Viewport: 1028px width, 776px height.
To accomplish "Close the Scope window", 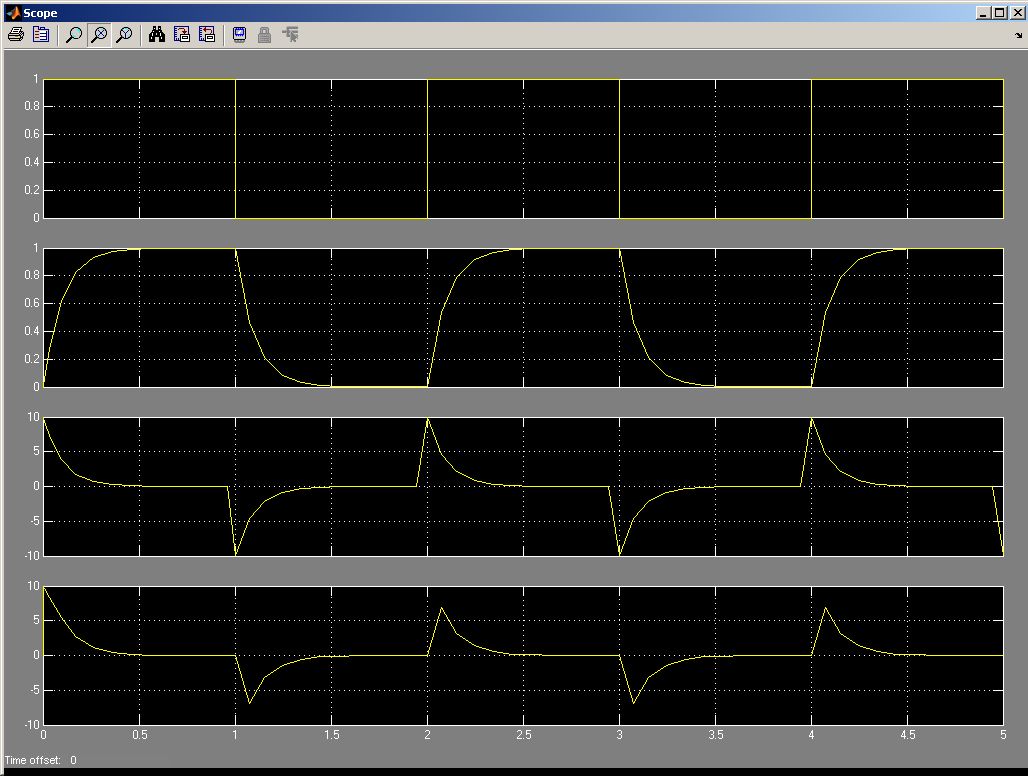I will (x=1017, y=13).
